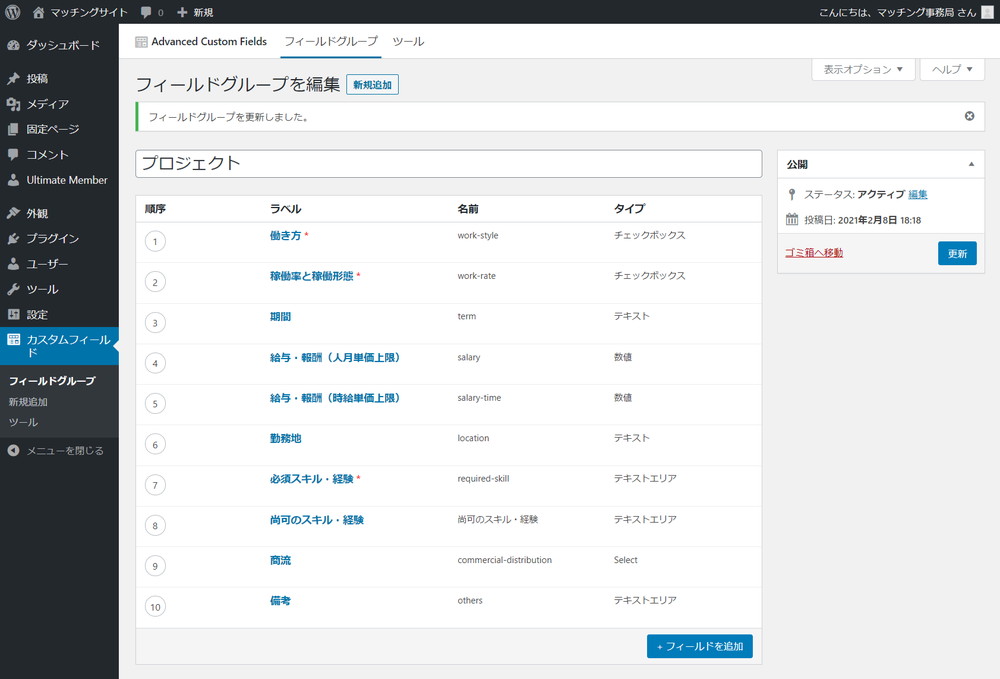Open the comments bubble icon in admin bar
This screenshot has height=679, width=1000.
pyautogui.click(x=146, y=12)
